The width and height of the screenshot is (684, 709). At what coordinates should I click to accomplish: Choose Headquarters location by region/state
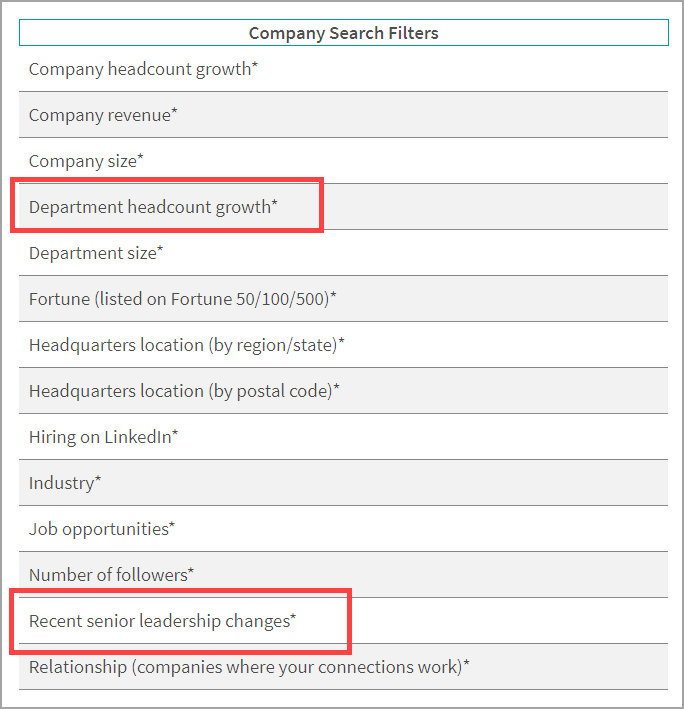click(x=184, y=345)
